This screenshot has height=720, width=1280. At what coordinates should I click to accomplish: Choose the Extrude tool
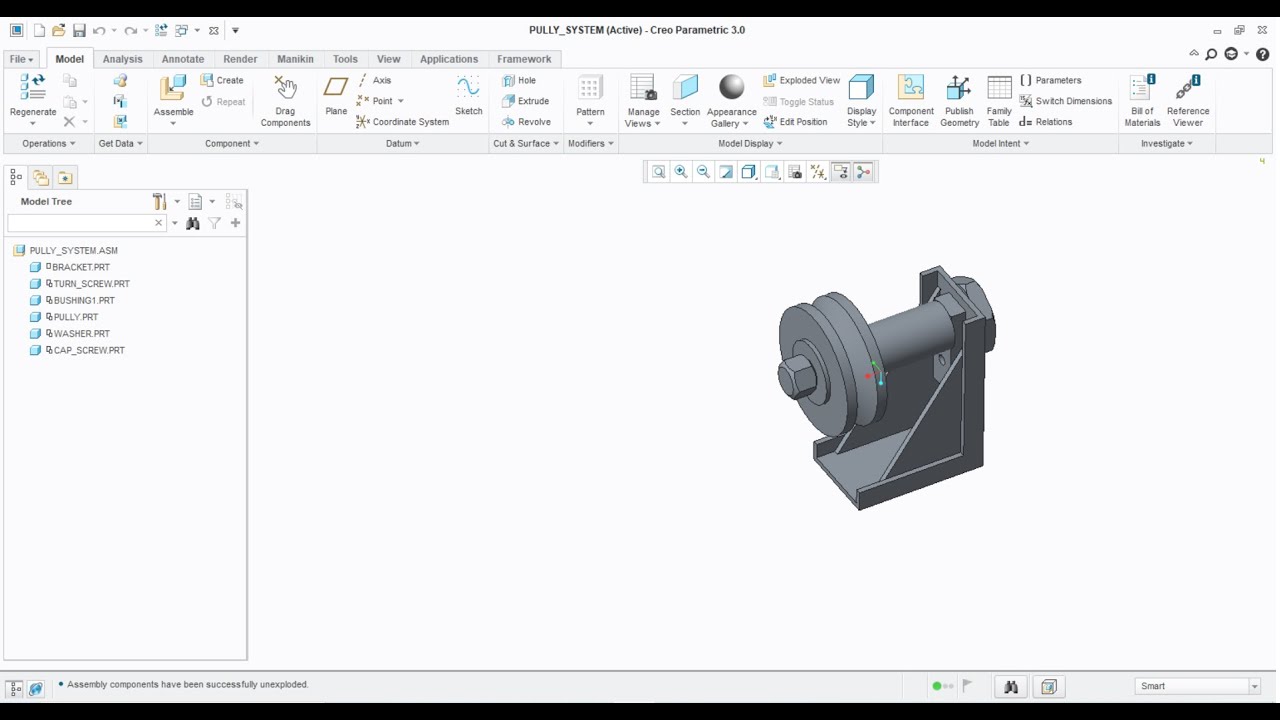click(525, 101)
